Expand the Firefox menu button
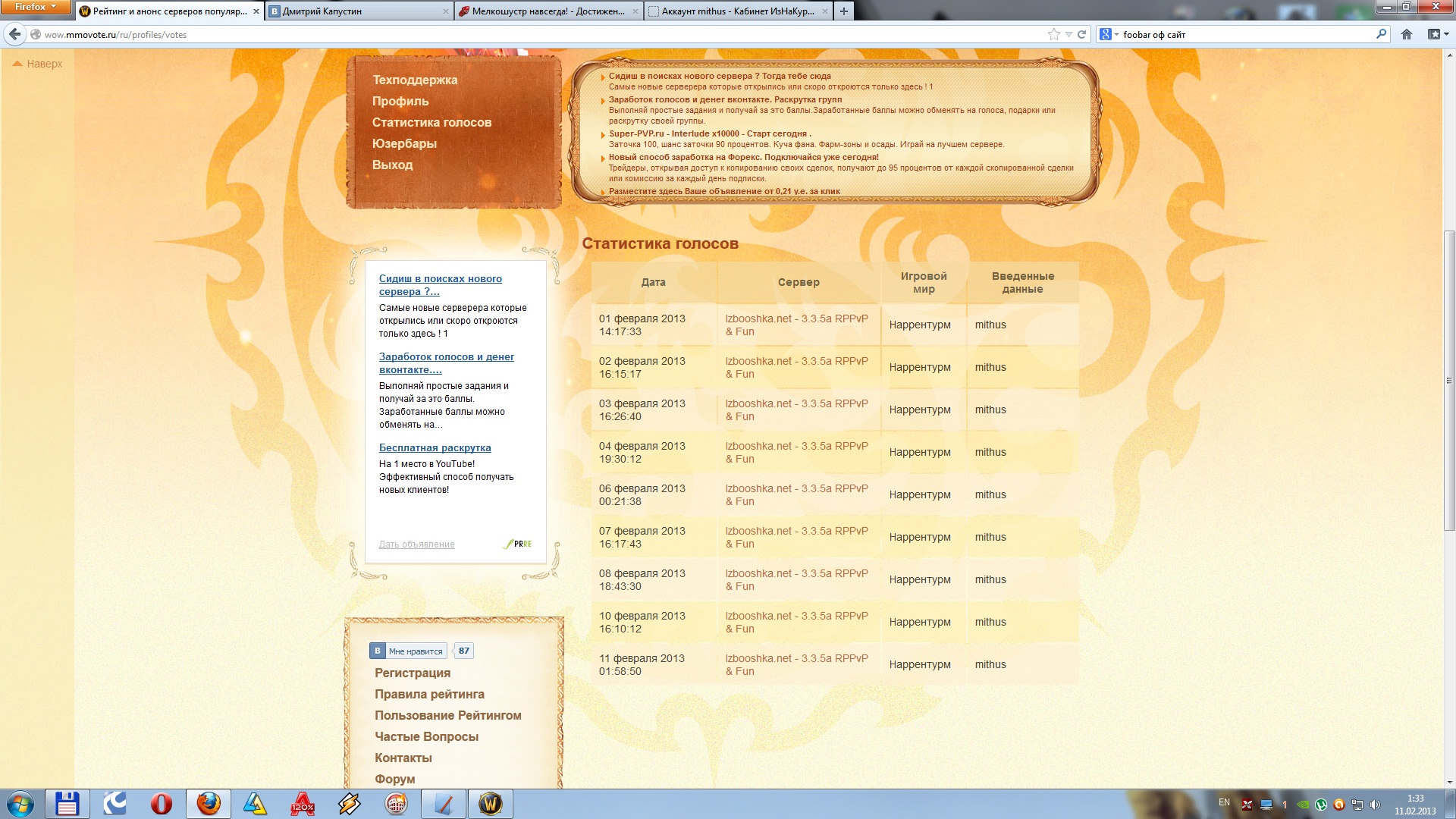This screenshot has width=1456, height=819. (35, 7)
